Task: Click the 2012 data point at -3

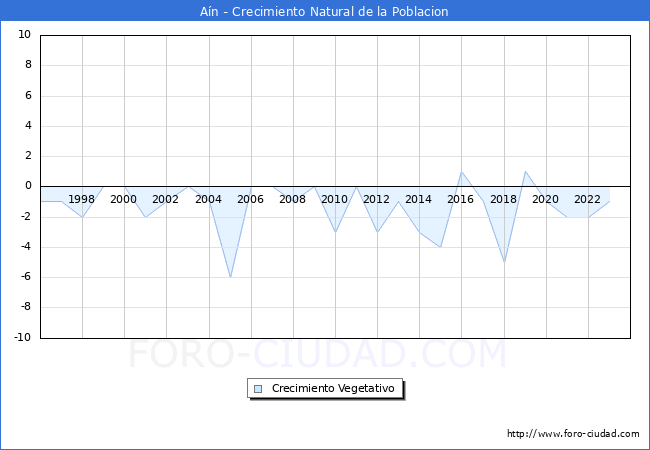Action: point(377,232)
